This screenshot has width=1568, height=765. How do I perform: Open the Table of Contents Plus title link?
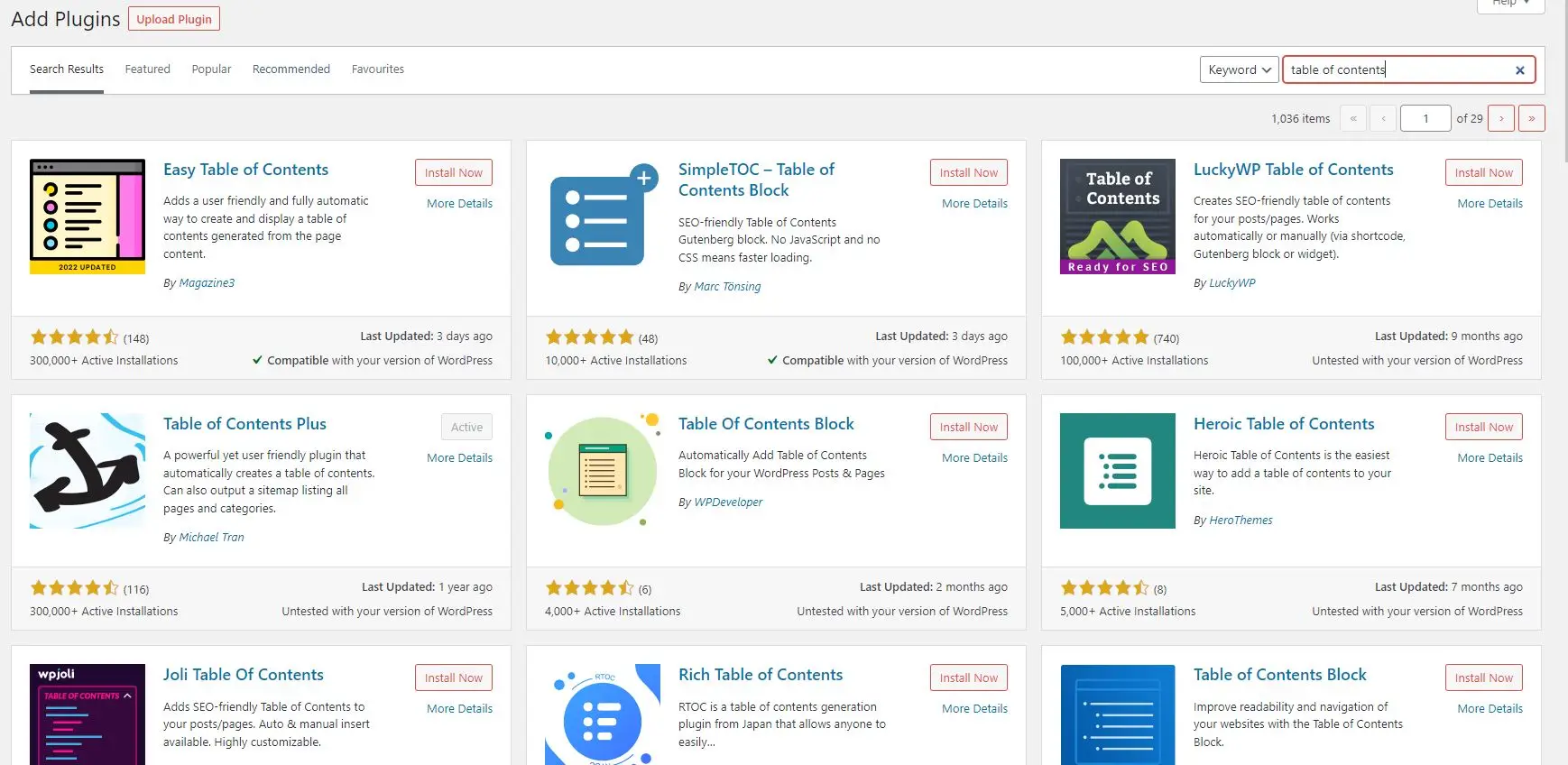pyautogui.click(x=244, y=424)
